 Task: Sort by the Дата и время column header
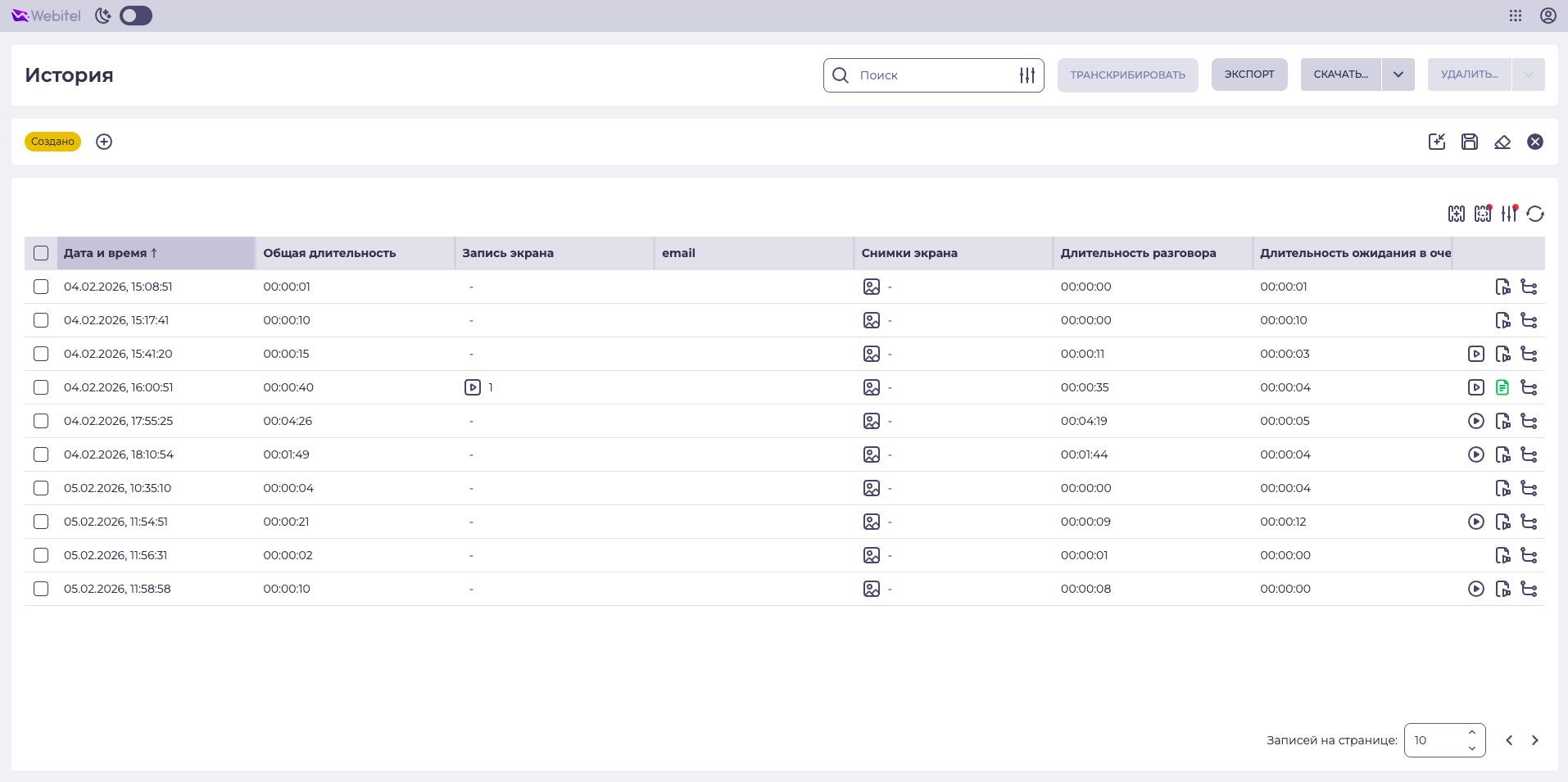[x=156, y=253]
